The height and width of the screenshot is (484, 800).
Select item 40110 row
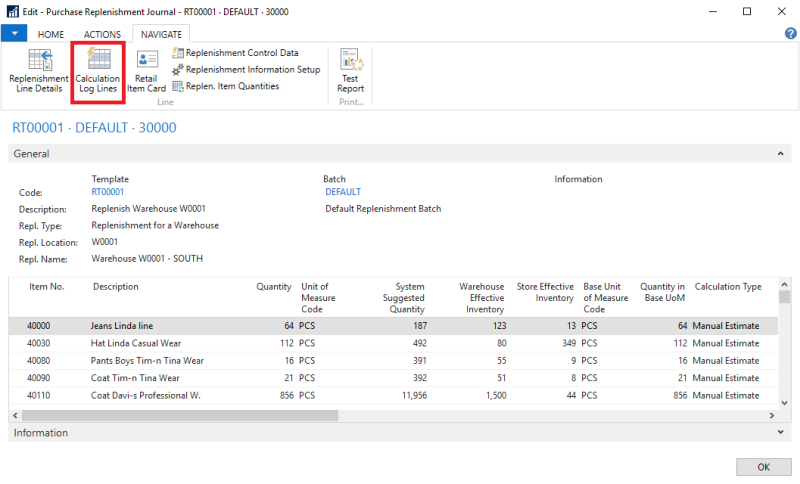393,395
